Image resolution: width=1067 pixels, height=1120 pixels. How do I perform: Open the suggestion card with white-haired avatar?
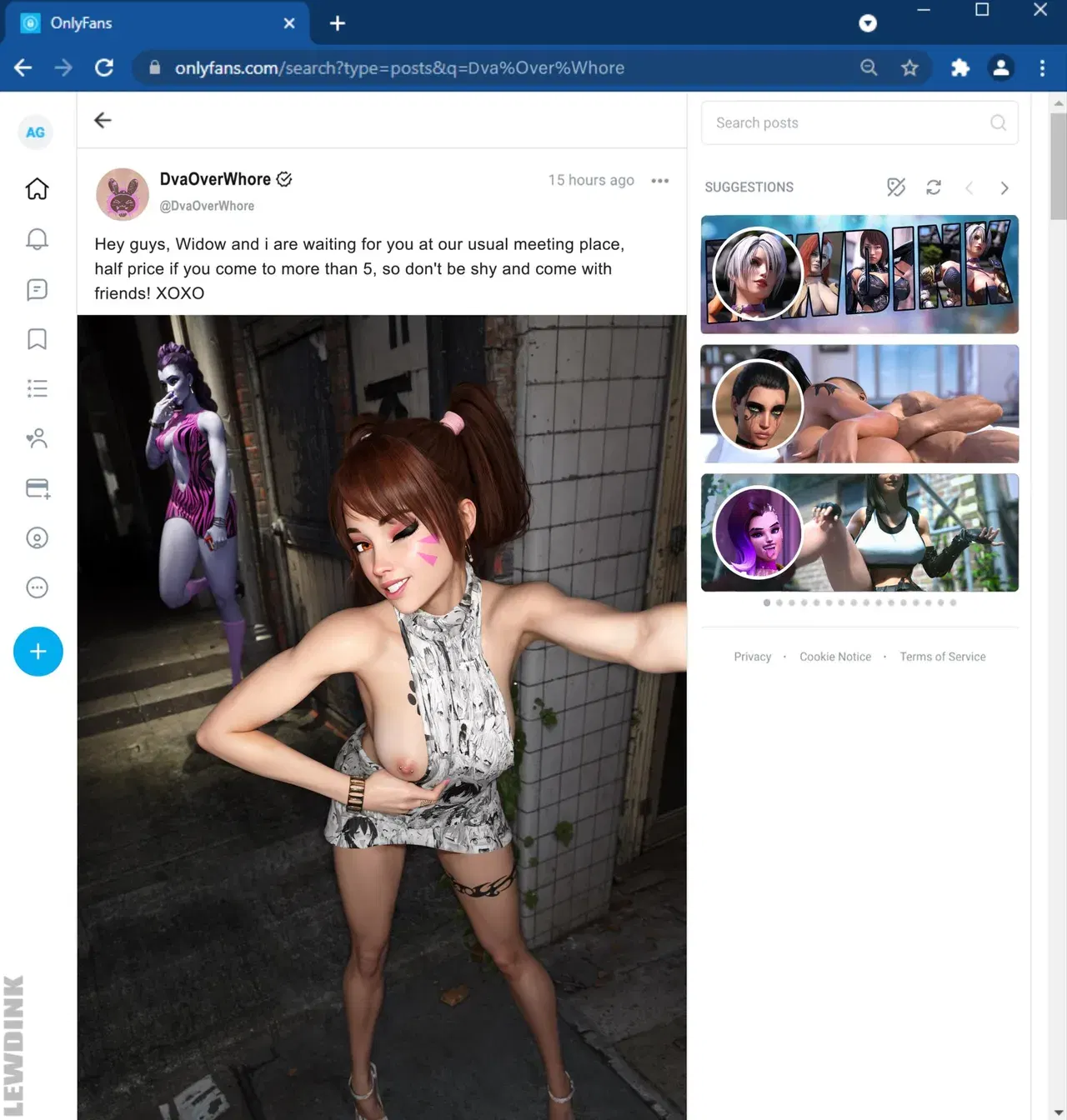point(859,275)
